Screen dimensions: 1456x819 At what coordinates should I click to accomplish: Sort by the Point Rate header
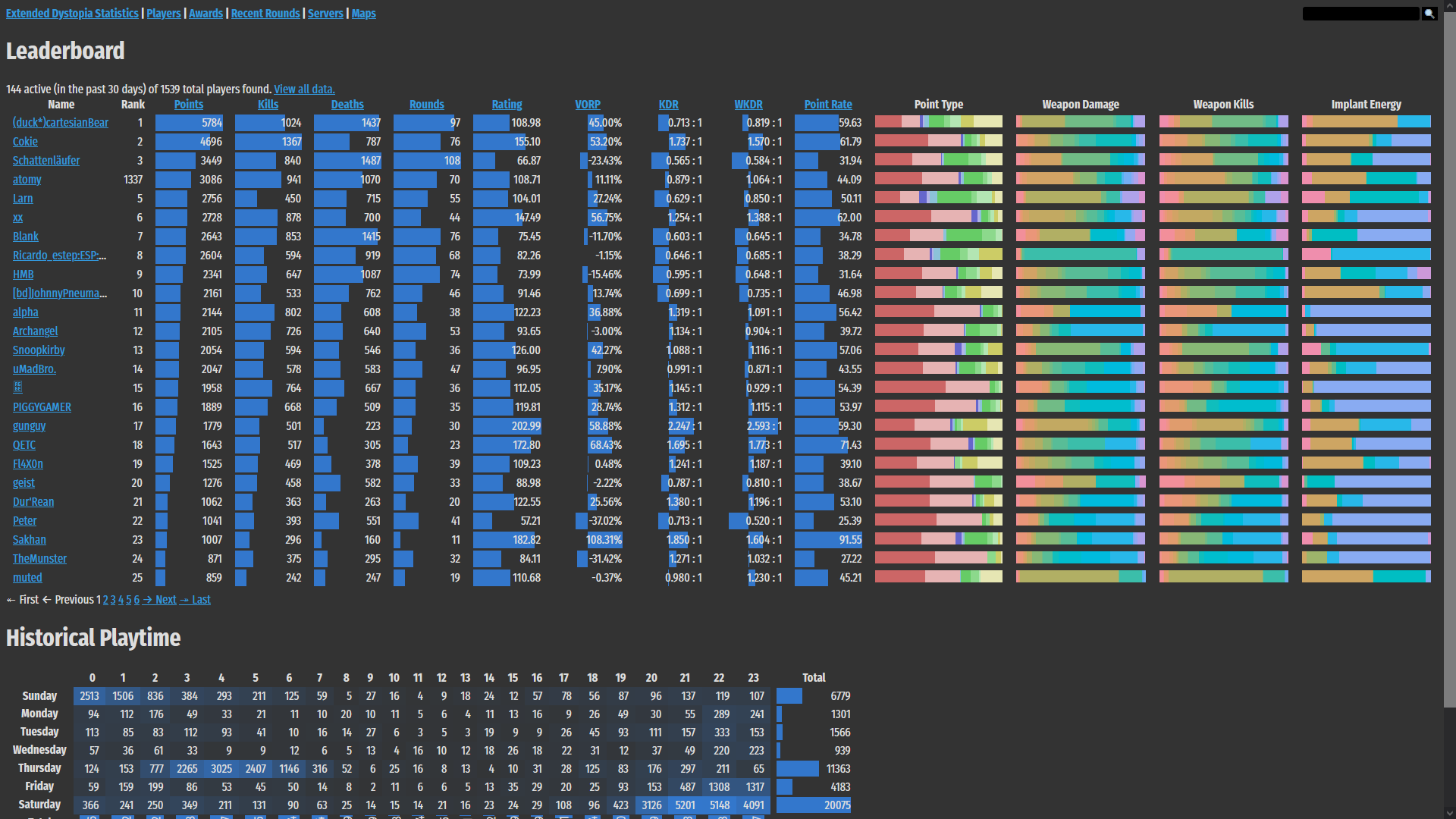[x=828, y=105]
